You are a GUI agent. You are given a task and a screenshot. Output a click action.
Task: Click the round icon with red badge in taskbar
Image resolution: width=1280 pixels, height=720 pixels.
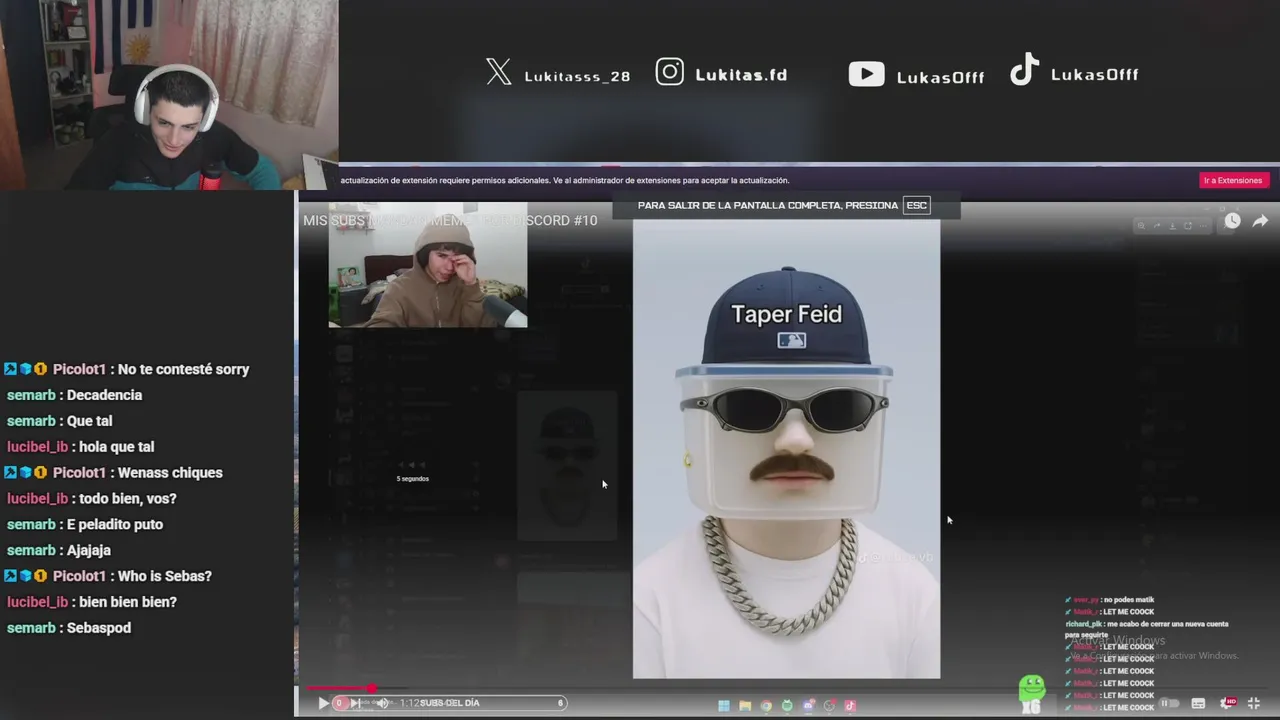[829, 705]
